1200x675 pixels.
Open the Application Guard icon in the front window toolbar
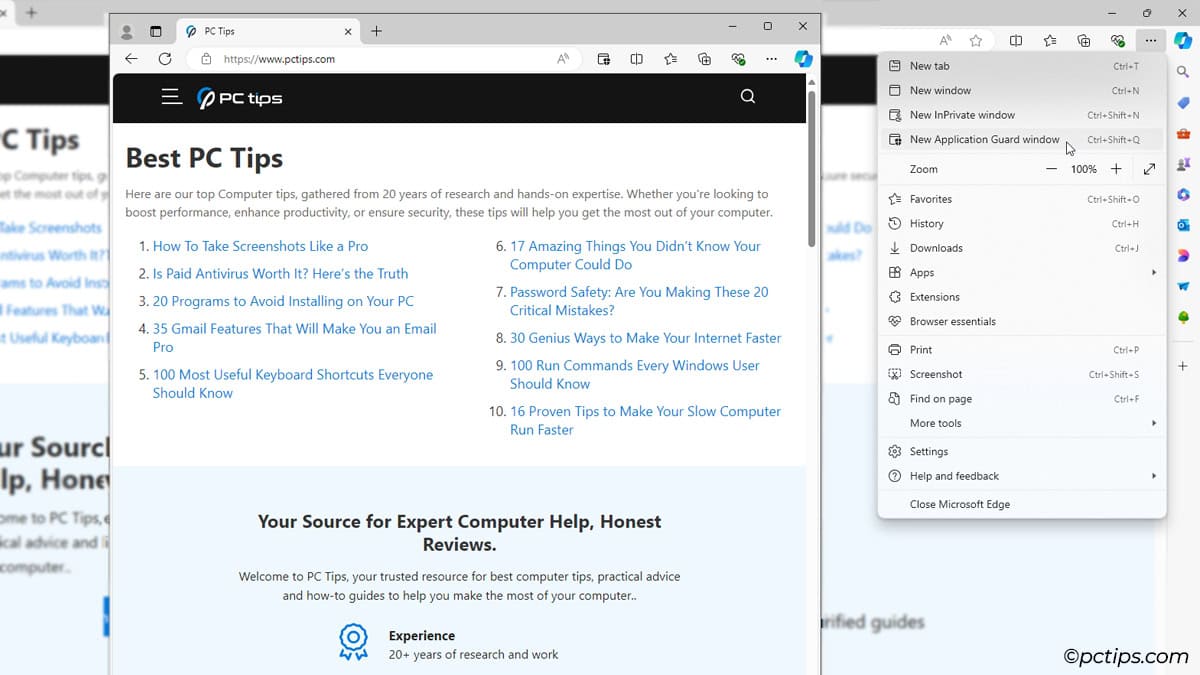604,59
